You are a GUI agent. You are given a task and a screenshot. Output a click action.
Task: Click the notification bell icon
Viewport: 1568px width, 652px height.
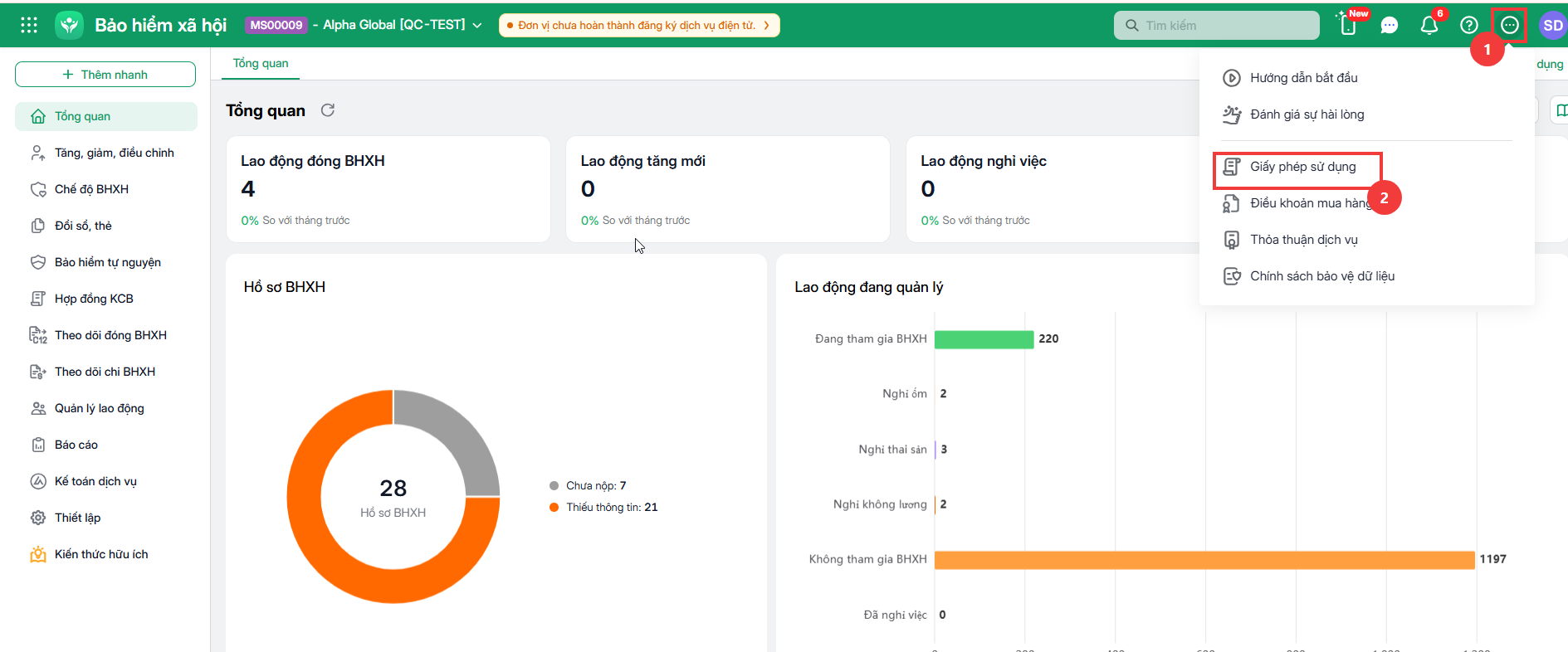(1429, 25)
